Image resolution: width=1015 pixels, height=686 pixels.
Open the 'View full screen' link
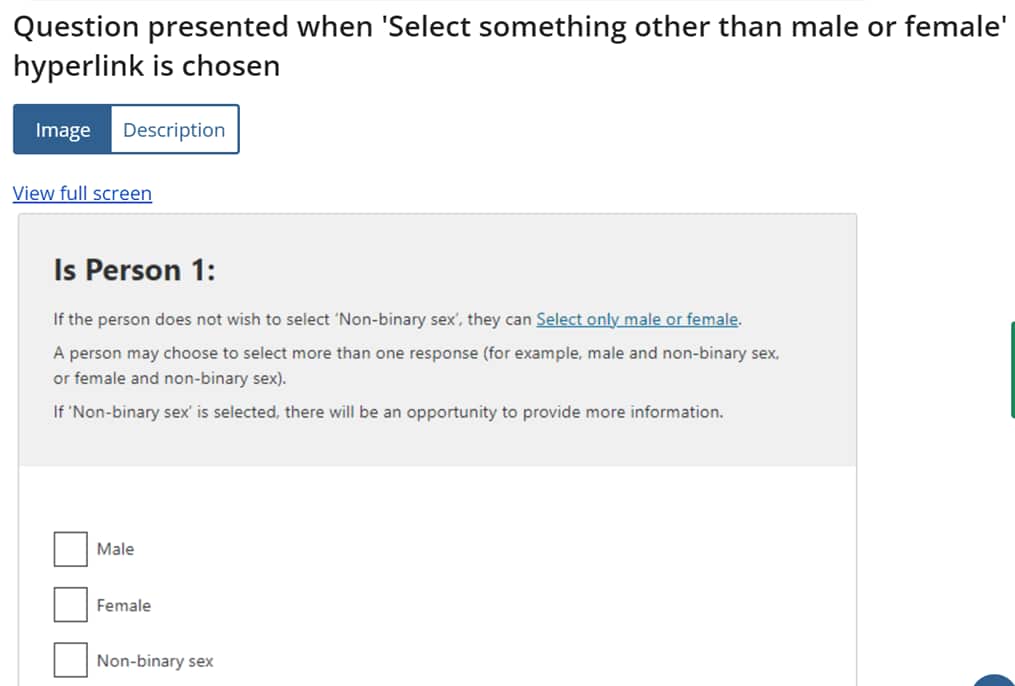click(x=82, y=193)
